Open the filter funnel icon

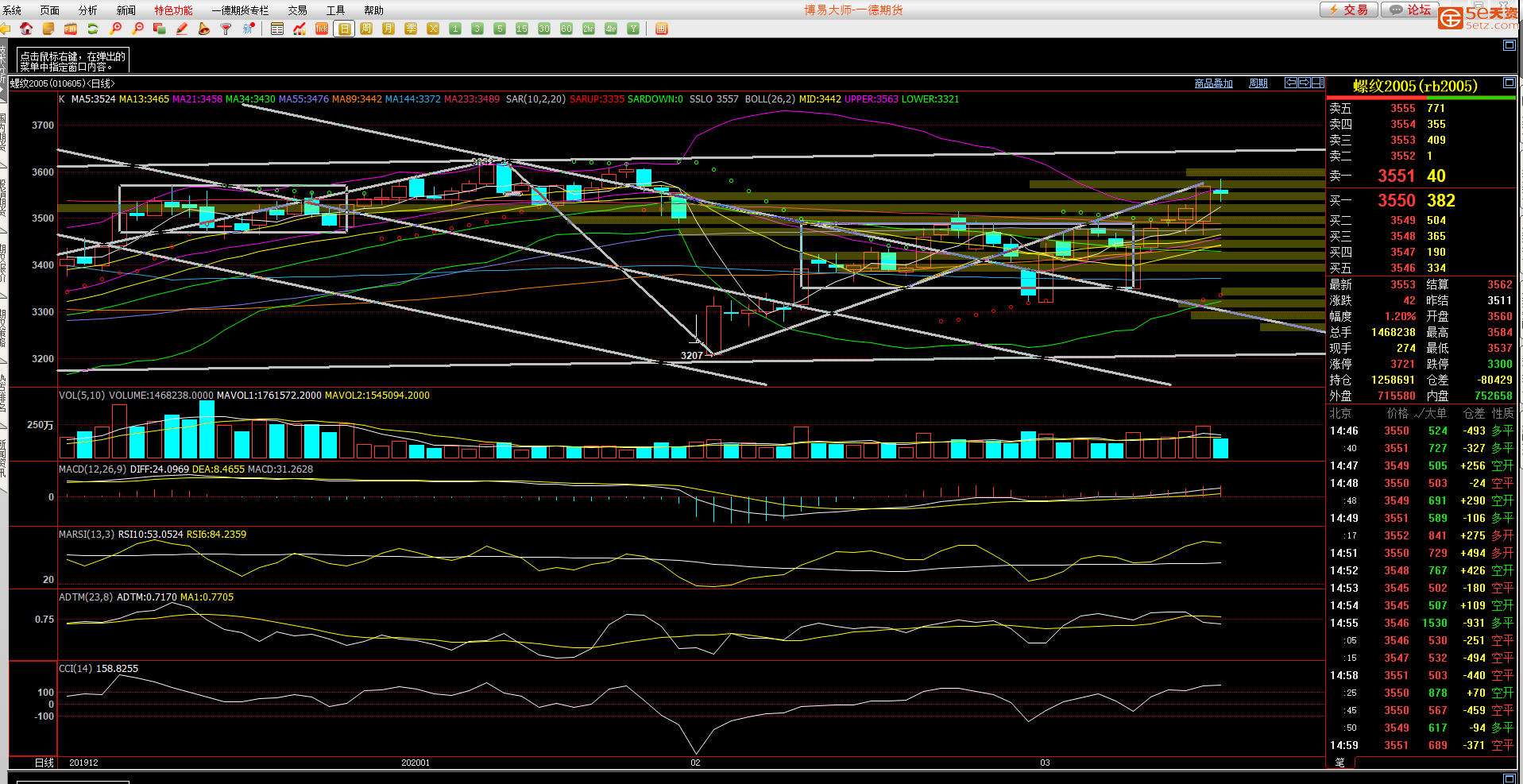226,29
